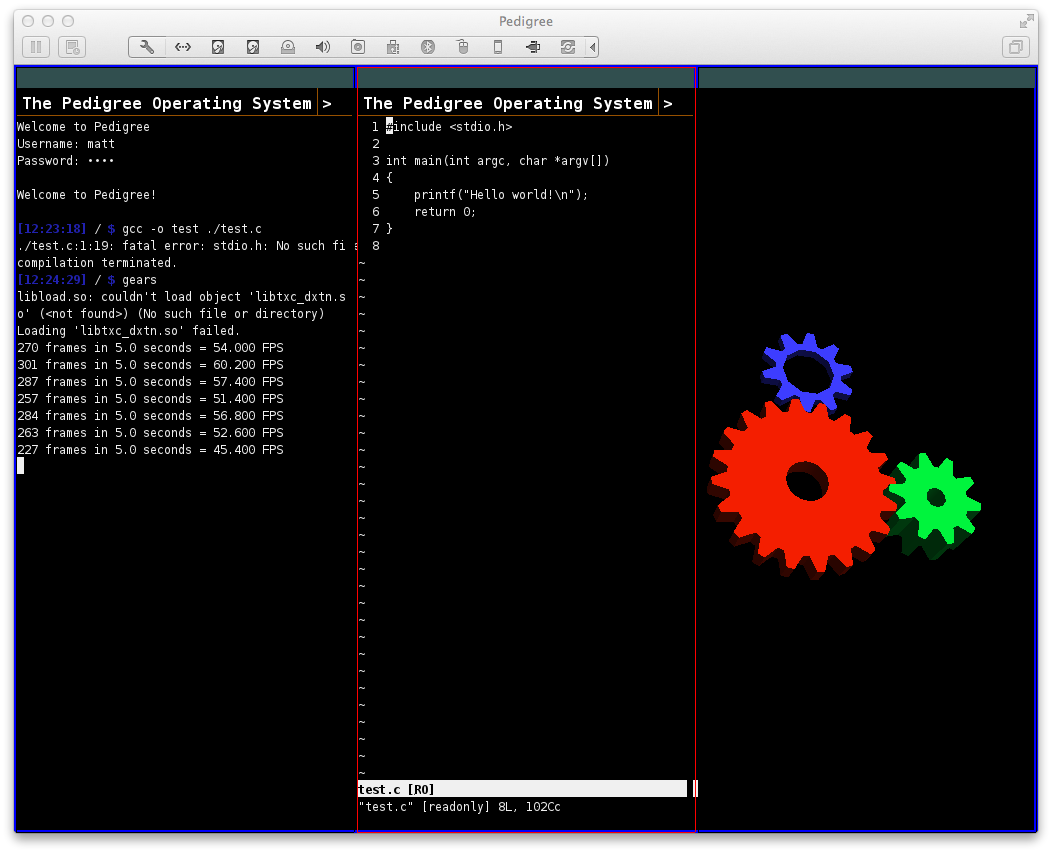This screenshot has height=853, width=1052.
Task: Toggle the sound card speaker icon
Action: [x=323, y=47]
